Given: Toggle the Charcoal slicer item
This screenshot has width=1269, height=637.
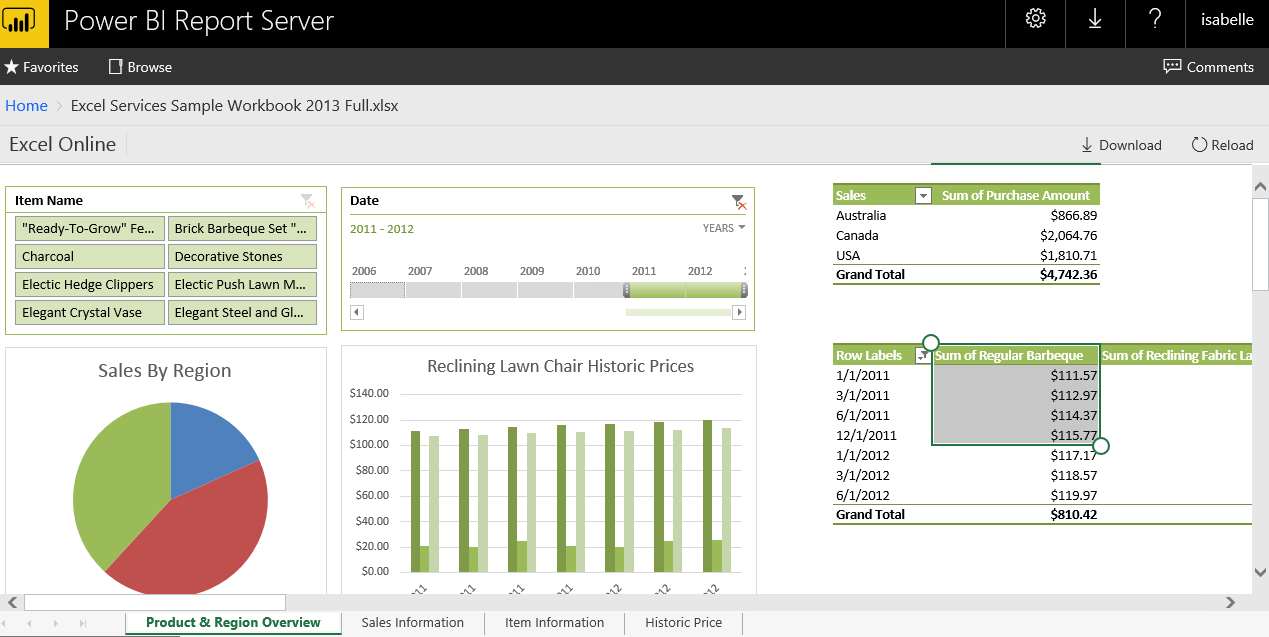Looking at the screenshot, I should tap(90, 257).
